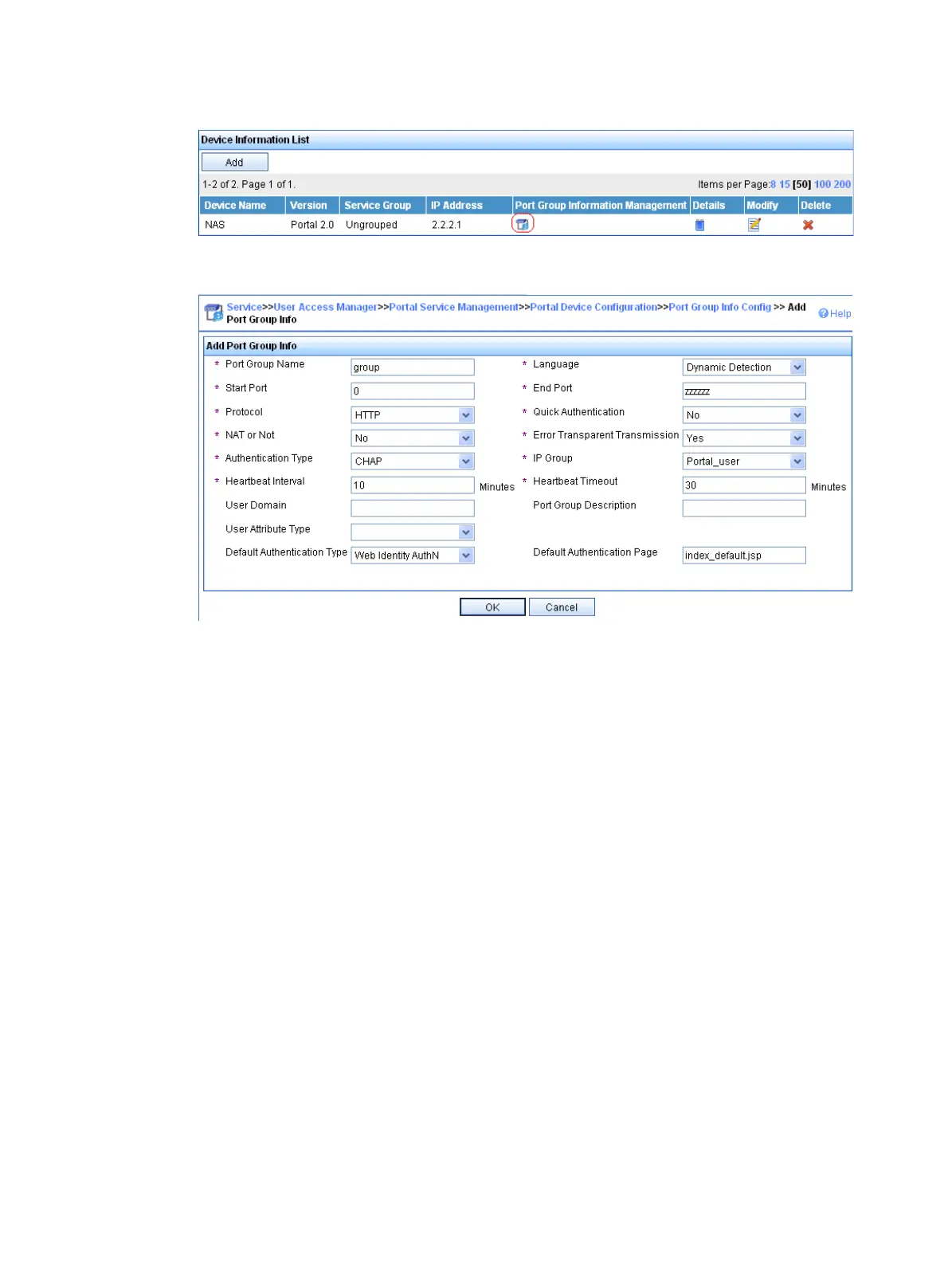The width and height of the screenshot is (948, 1288).
Task: Select the Ungrouped service group cell
Action: click(x=371, y=225)
